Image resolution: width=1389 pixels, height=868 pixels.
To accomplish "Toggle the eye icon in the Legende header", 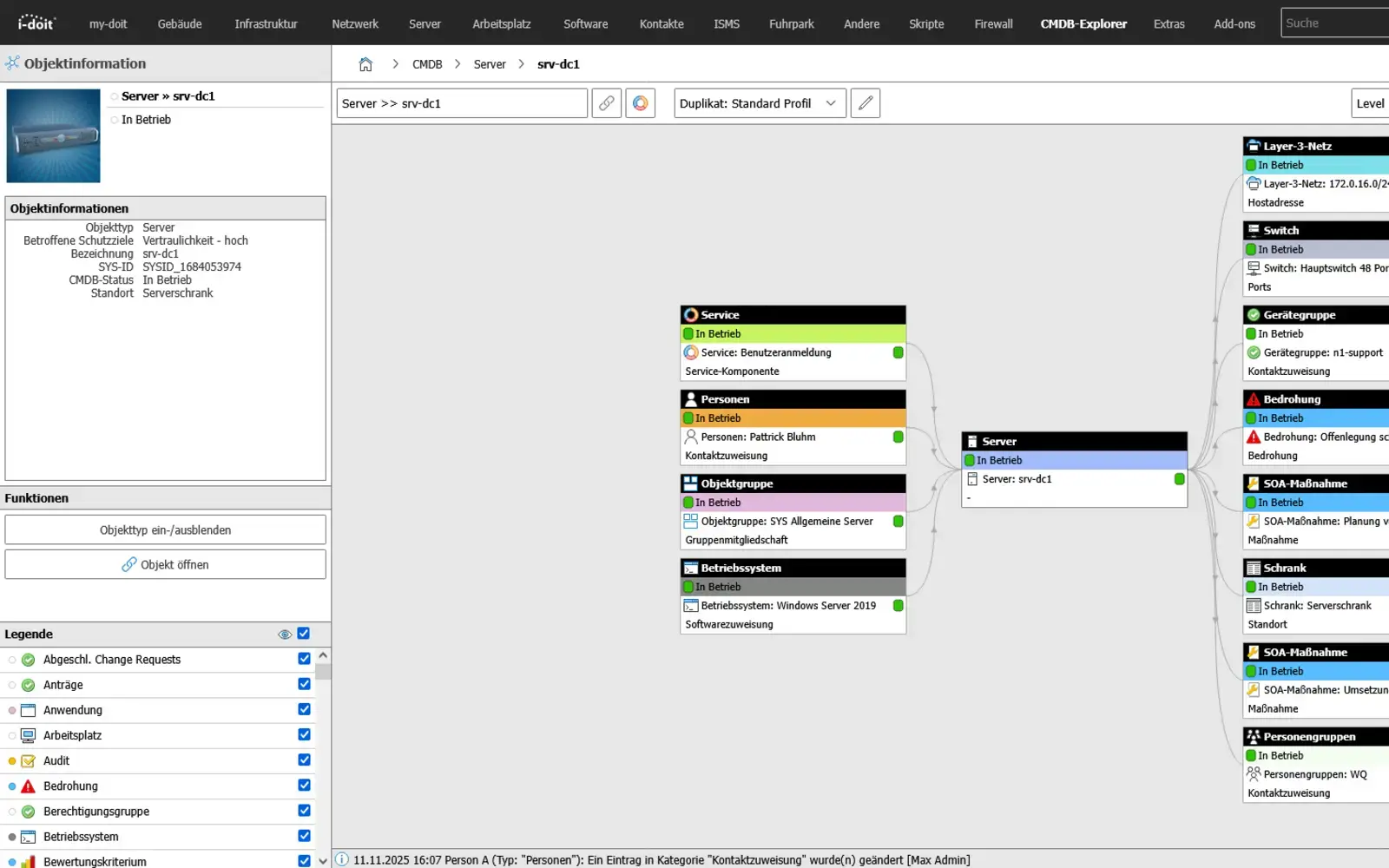I will 285,634.
